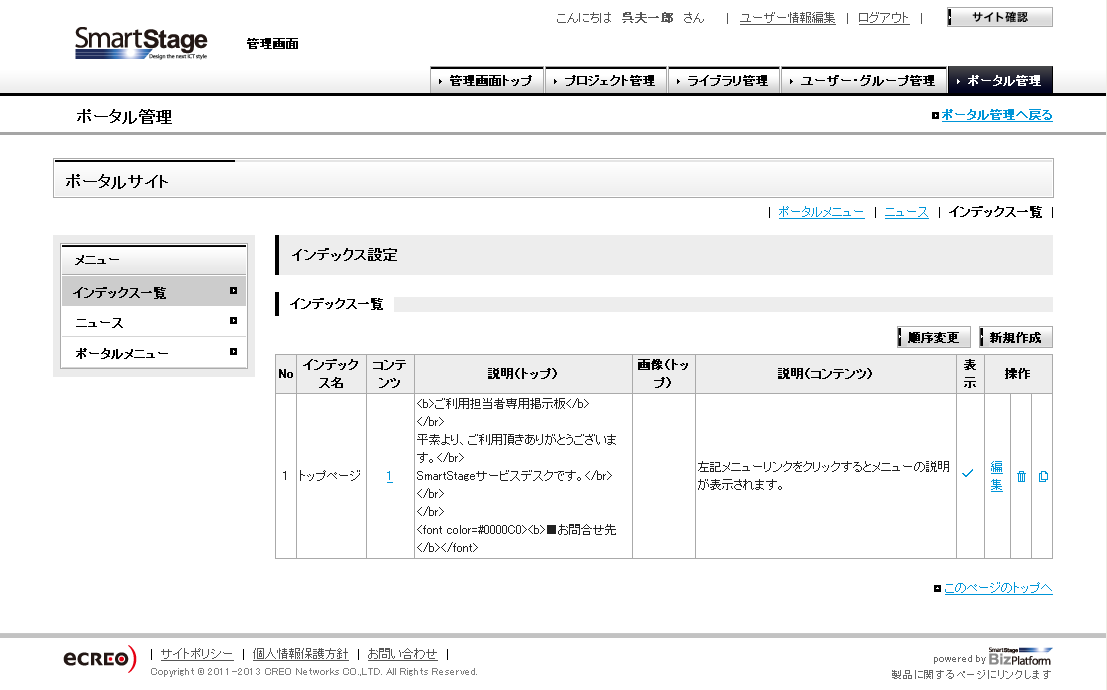Click the copy icon in the トップページ row
1107x690 pixels.
pyautogui.click(x=1043, y=477)
